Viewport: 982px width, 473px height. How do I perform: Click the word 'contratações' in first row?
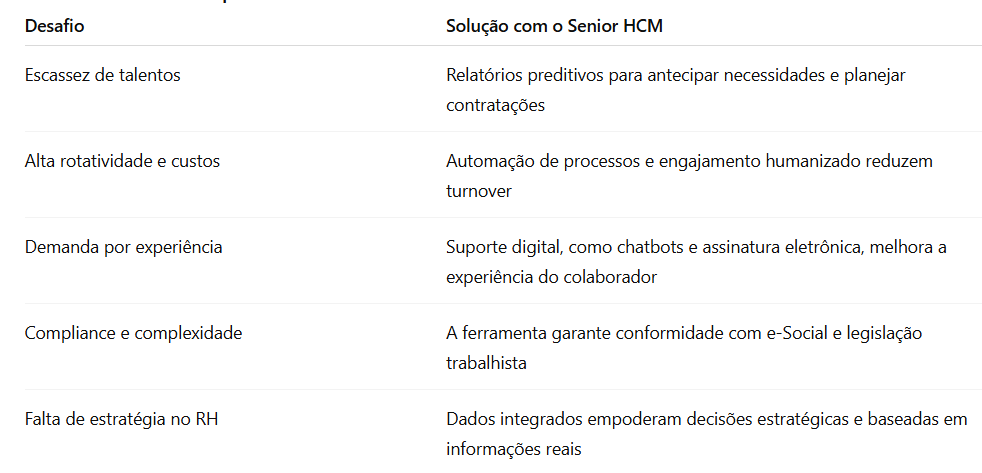coord(495,105)
